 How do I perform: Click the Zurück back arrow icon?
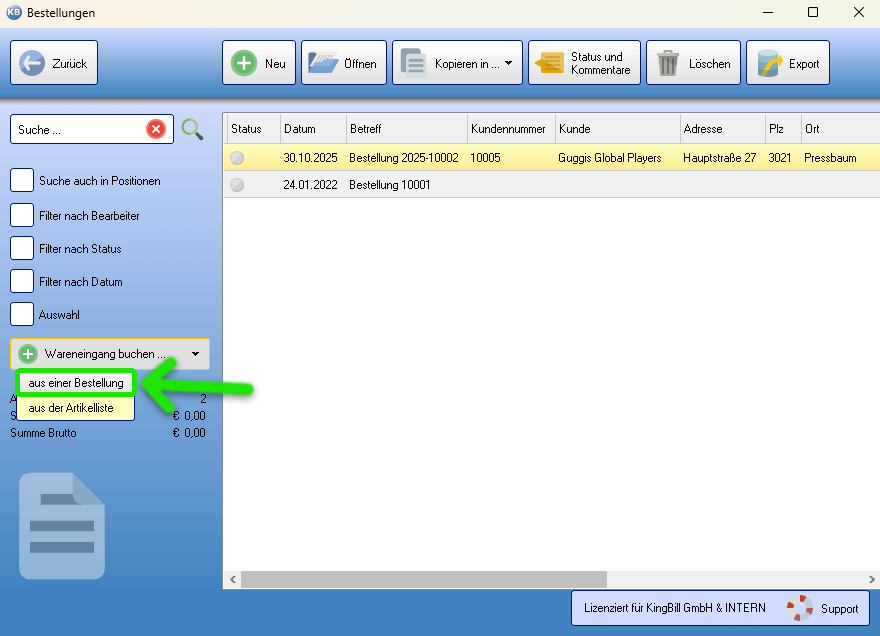pyautogui.click(x=32, y=63)
